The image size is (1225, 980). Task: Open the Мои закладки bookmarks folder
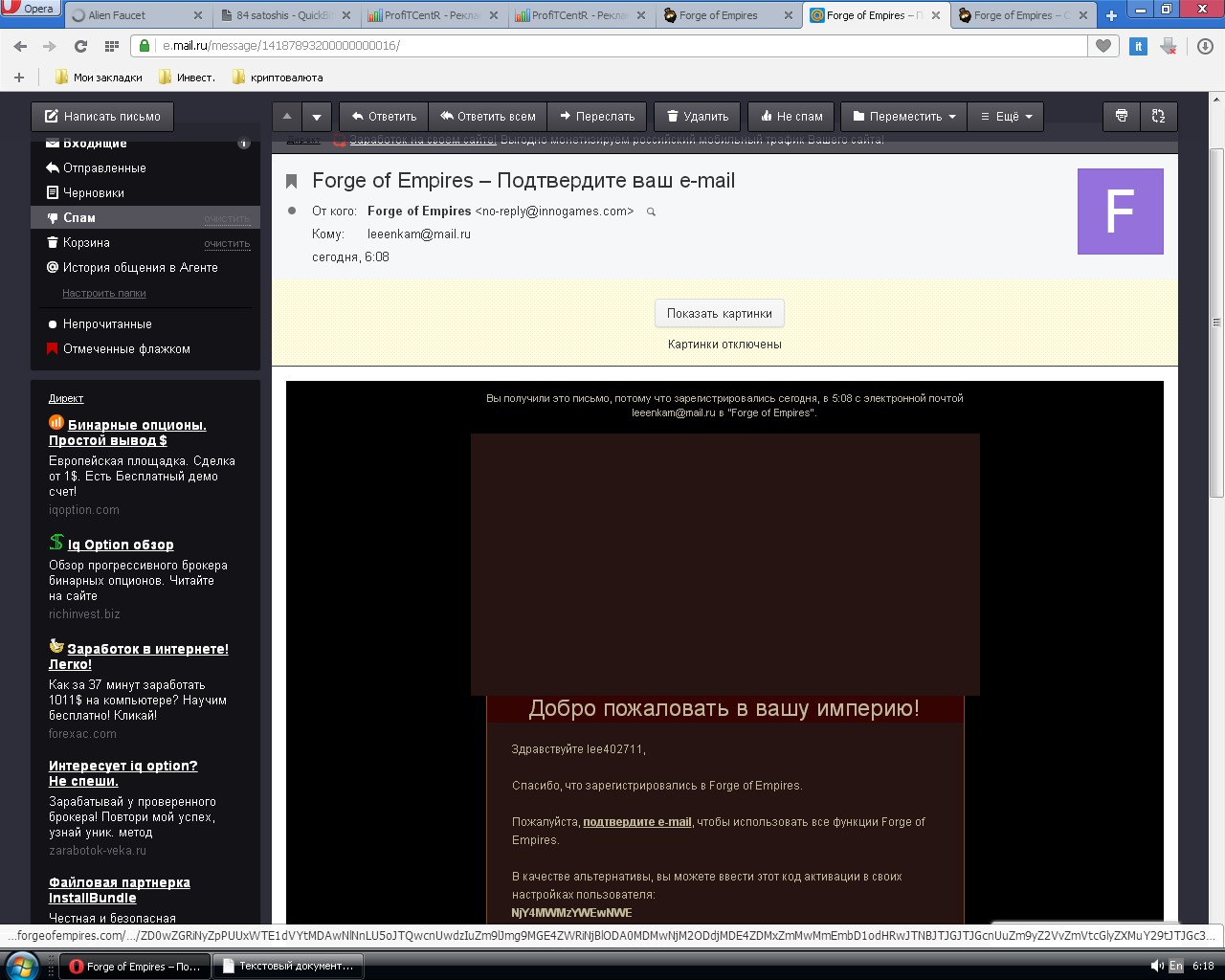99,78
